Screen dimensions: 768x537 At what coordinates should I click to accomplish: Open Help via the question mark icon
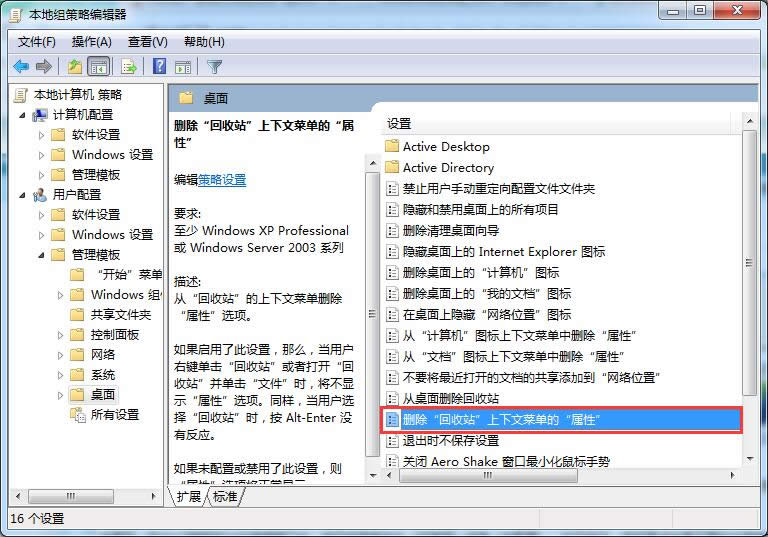point(160,66)
